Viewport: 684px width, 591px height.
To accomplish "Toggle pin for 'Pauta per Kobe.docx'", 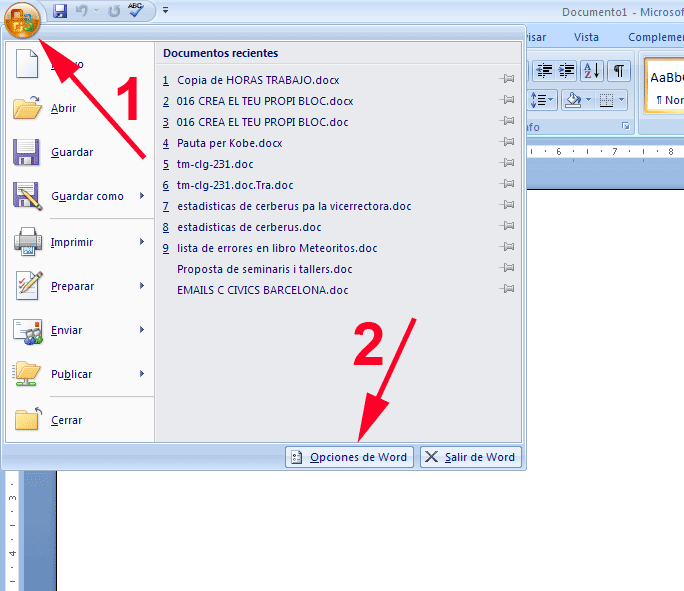I will pyautogui.click(x=508, y=143).
